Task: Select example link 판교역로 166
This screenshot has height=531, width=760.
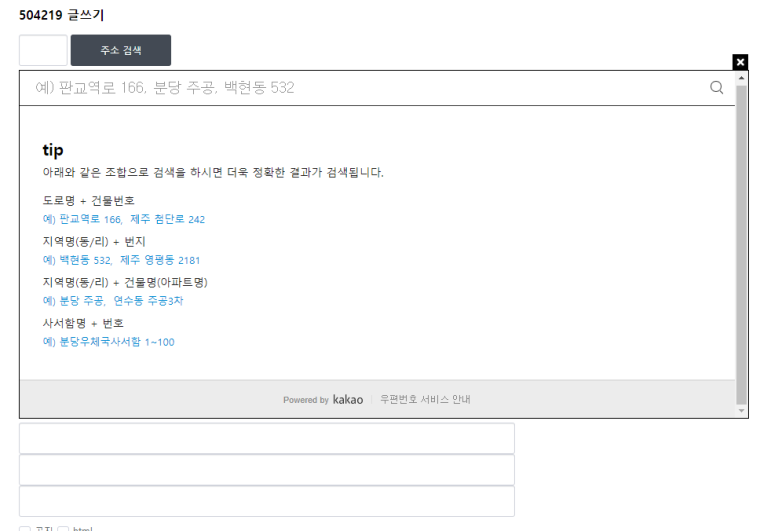Action: point(91,219)
